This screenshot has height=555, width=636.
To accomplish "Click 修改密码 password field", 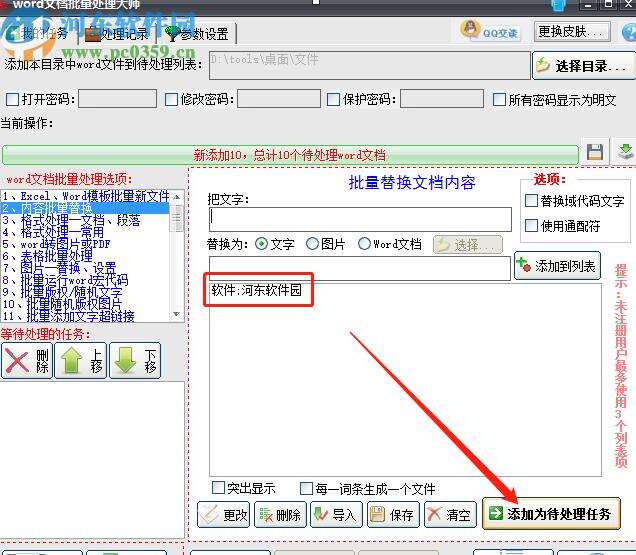I will pos(279,99).
